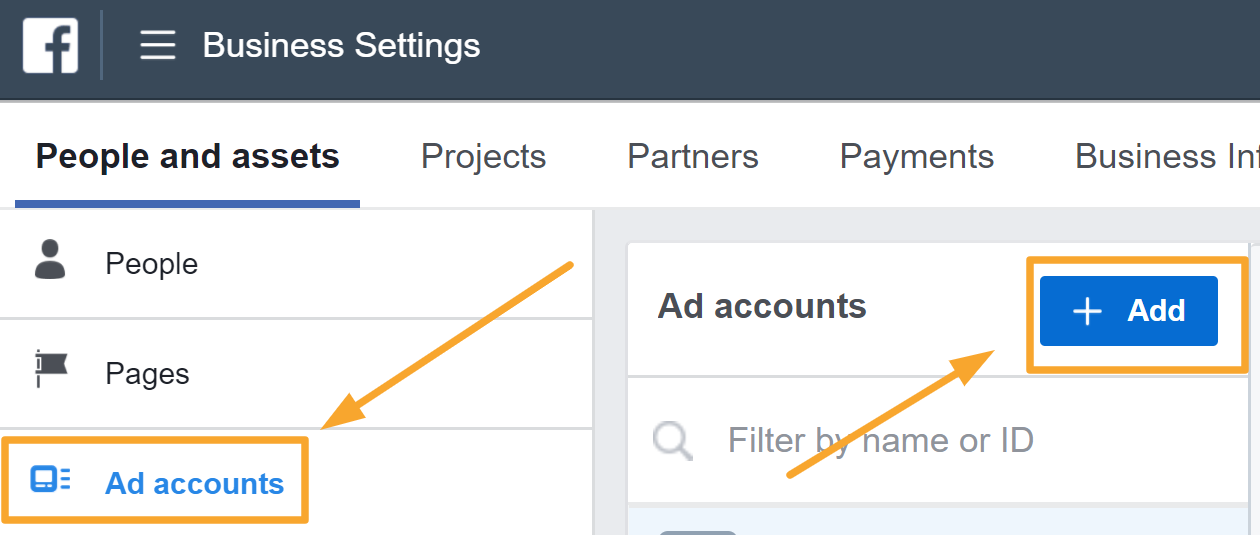This screenshot has width=1260, height=535.
Task: Go to the Partners tab
Action: tap(693, 157)
